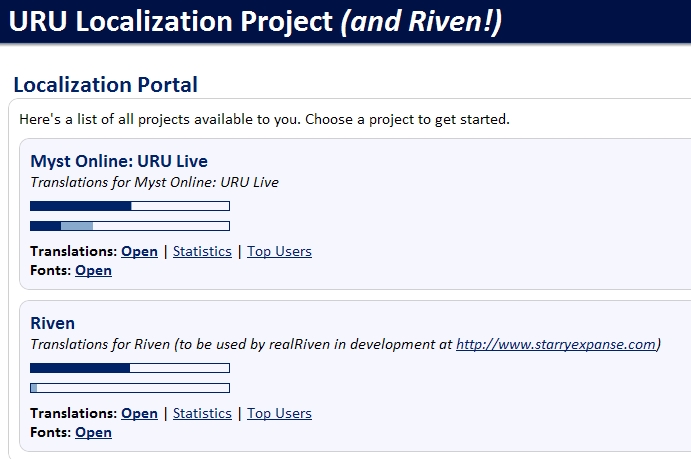Visit the starryexpanse.com link

556,344
